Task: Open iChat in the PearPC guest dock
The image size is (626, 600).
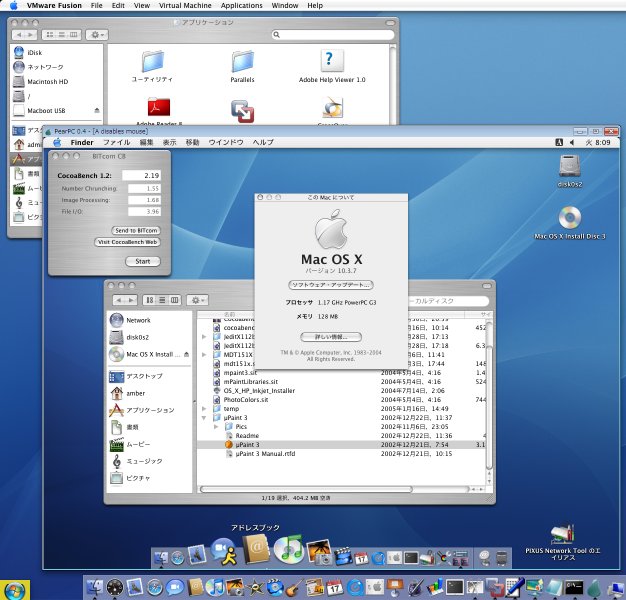Action: coord(224,551)
